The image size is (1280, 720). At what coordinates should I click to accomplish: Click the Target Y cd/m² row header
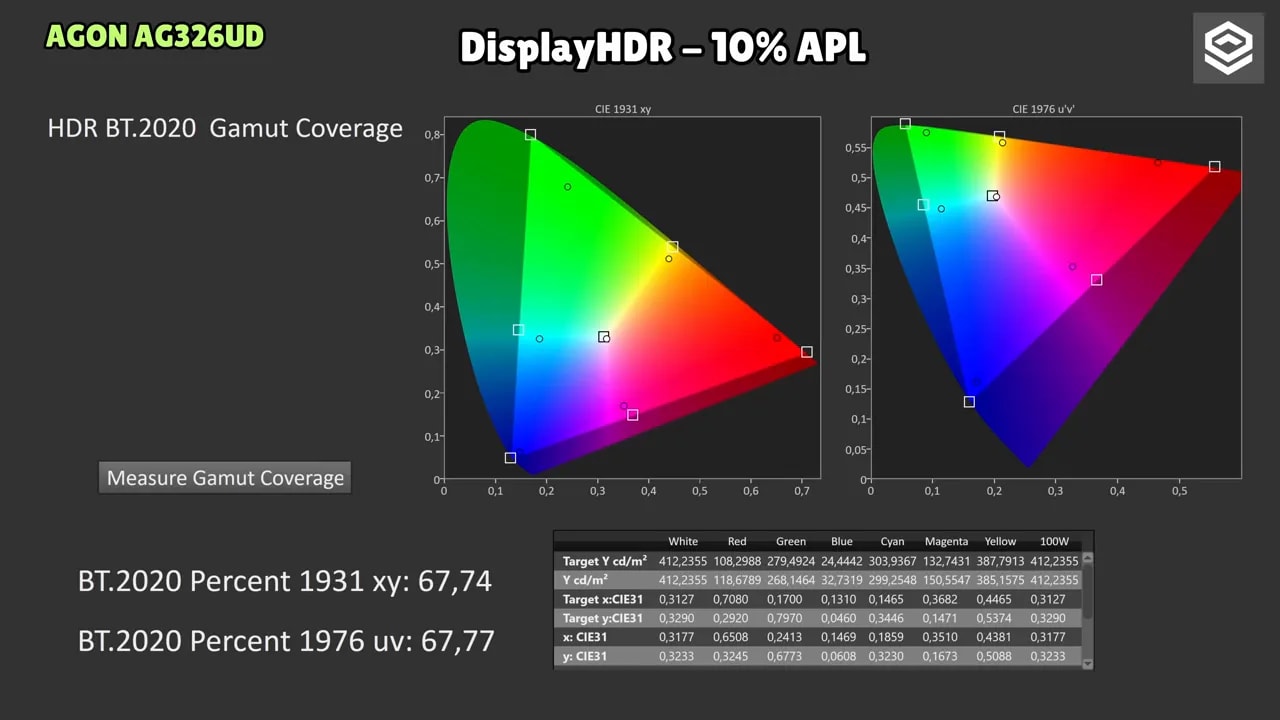(605, 561)
